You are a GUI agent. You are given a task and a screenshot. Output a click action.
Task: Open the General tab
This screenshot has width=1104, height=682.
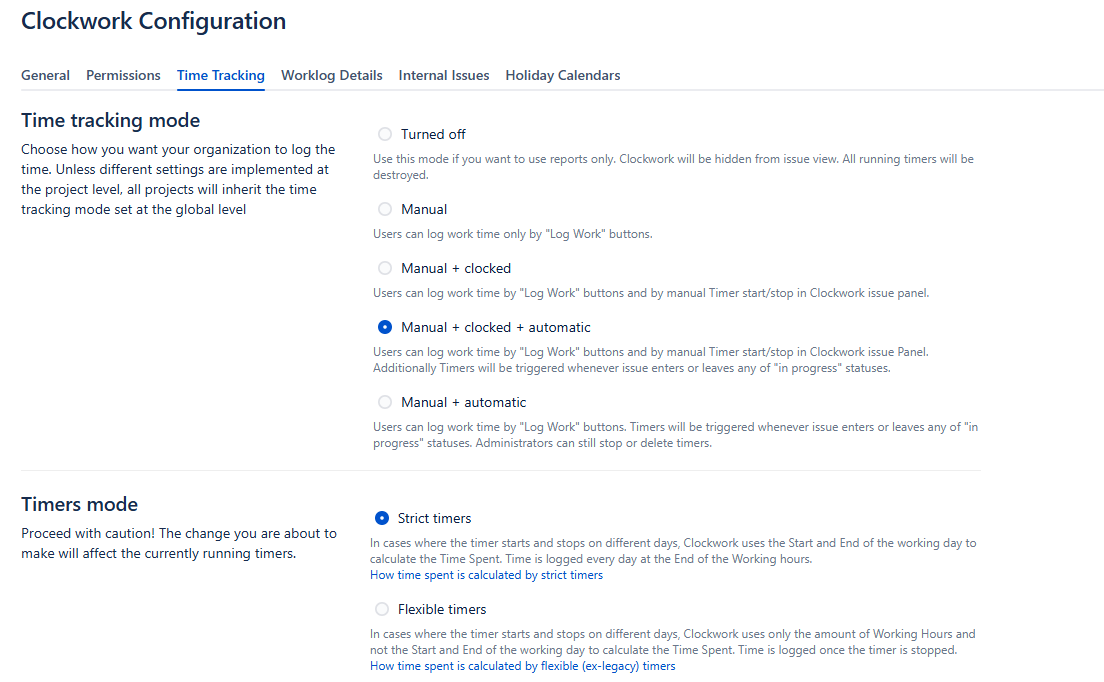coord(45,75)
